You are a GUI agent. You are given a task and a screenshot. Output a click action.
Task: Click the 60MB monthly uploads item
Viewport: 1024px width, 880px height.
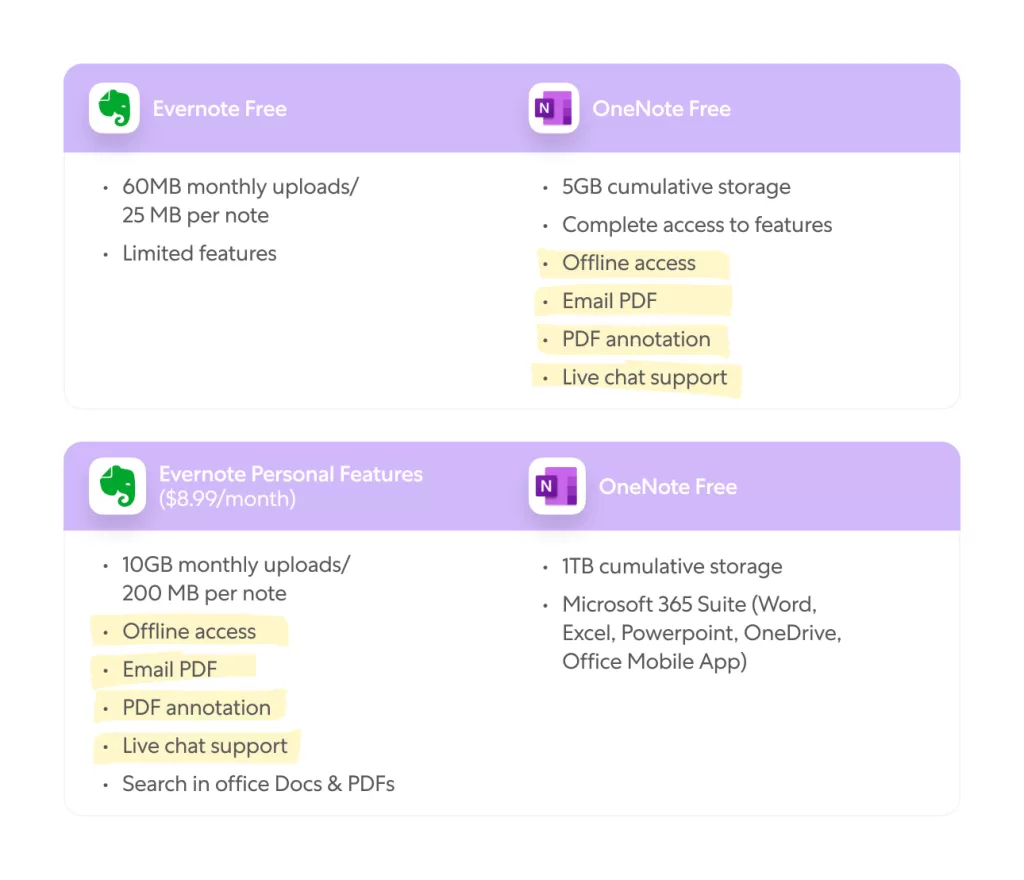[x=240, y=187]
